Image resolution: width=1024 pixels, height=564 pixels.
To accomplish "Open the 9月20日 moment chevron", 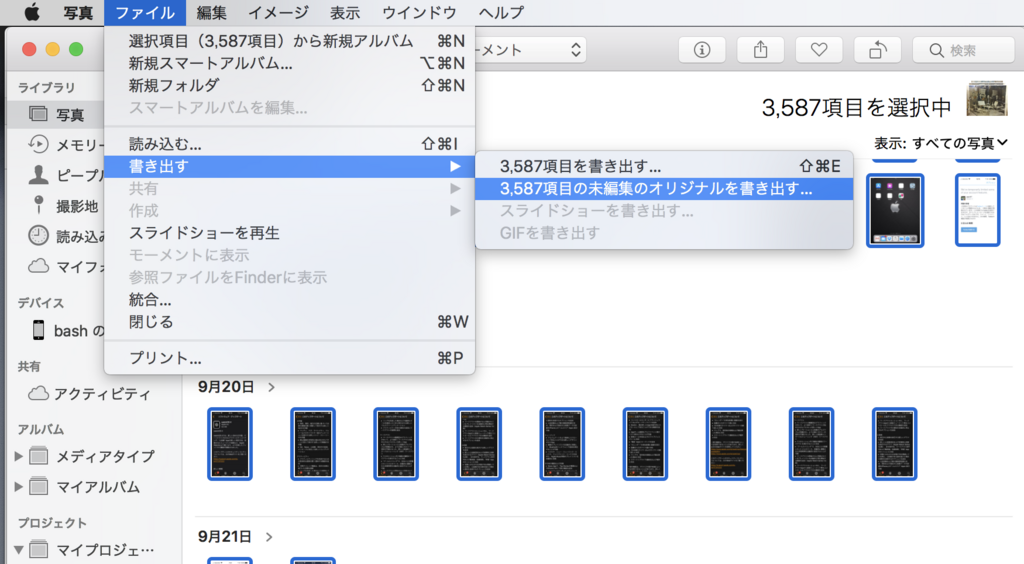I will tap(271, 387).
